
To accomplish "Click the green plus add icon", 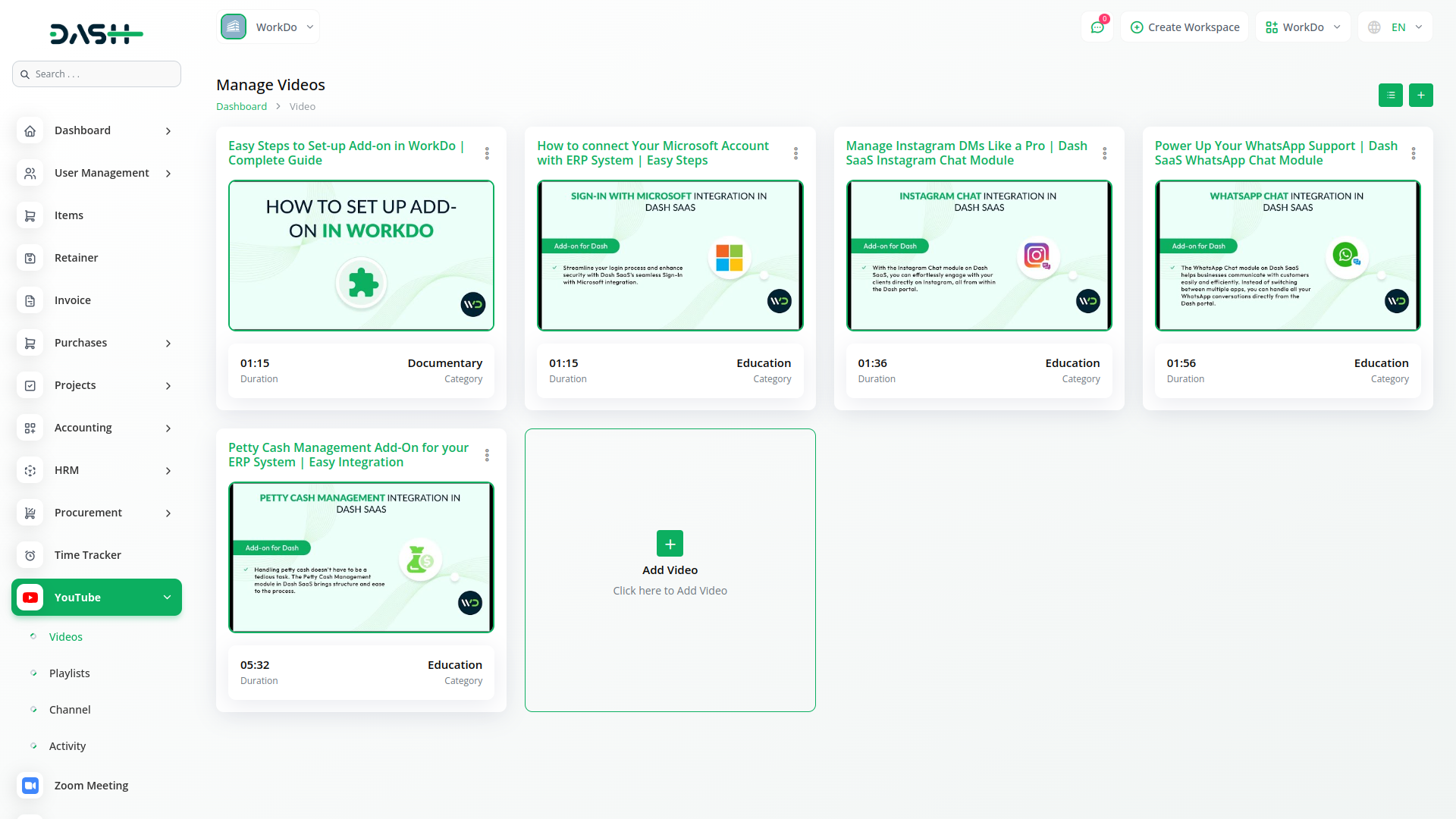I will click(x=1420, y=95).
